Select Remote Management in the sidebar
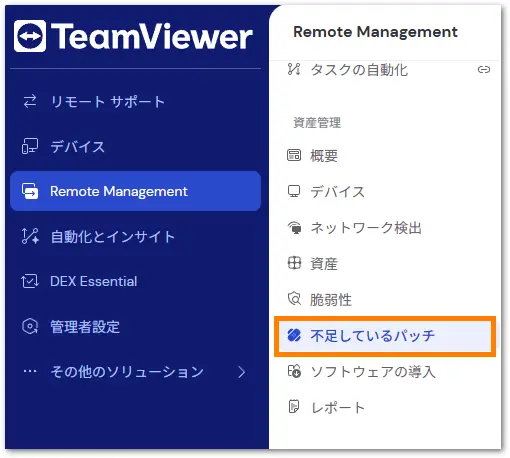The width and height of the screenshot is (510, 458). pos(135,191)
